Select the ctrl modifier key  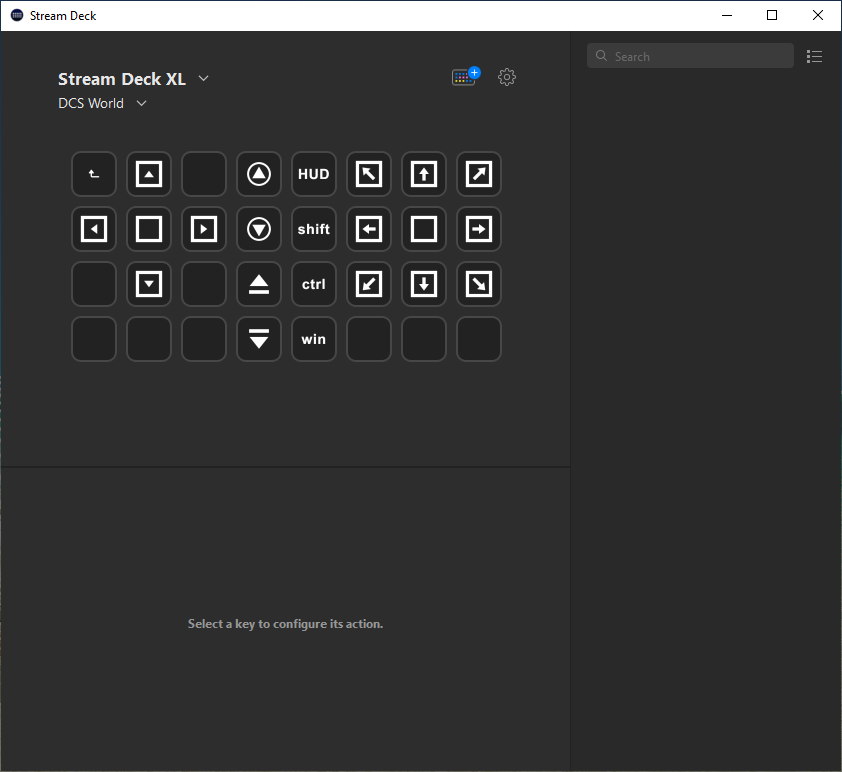coord(314,284)
